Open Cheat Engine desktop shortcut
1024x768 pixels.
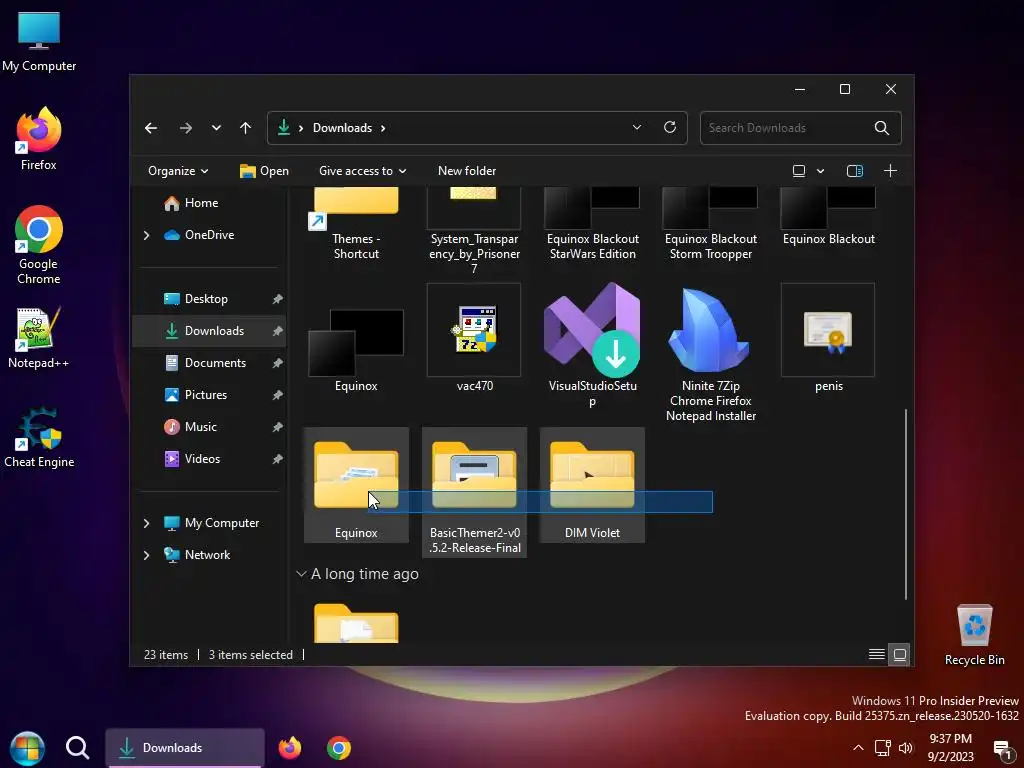pos(39,438)
